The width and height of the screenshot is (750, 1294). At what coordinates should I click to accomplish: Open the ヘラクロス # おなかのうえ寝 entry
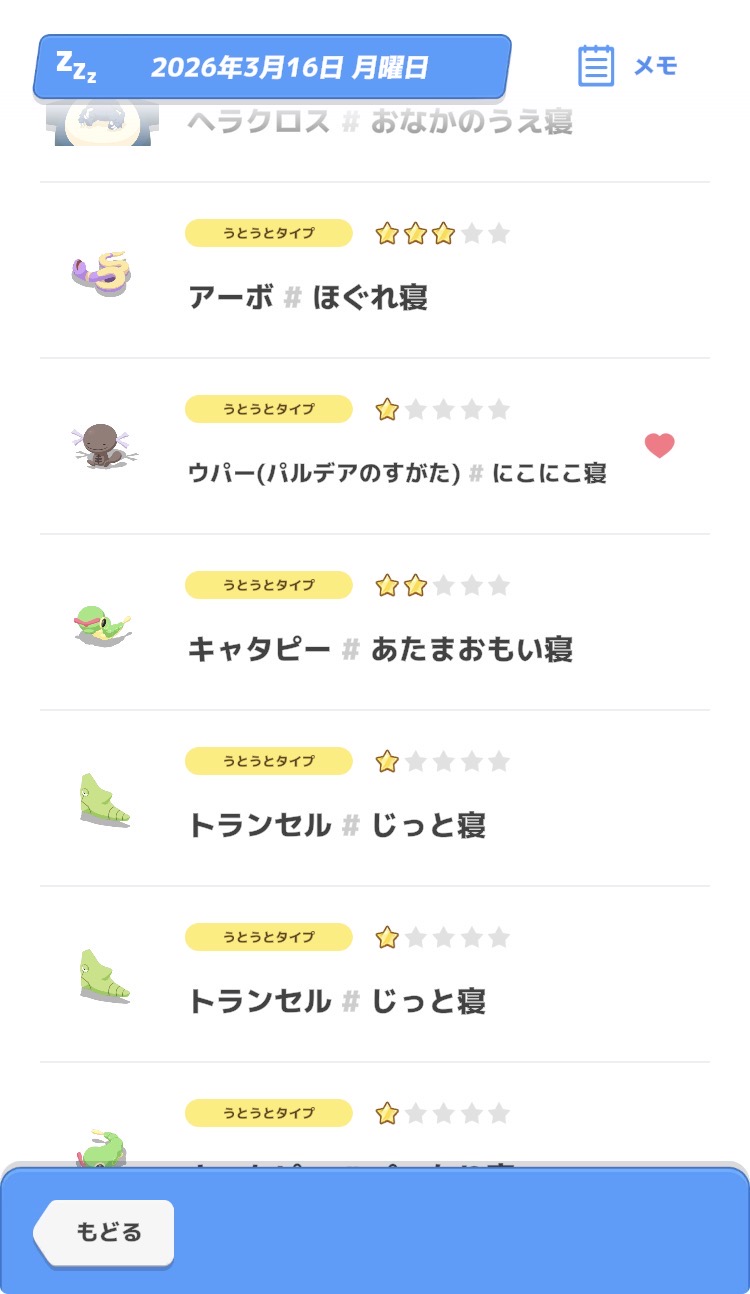coord(380,123)
